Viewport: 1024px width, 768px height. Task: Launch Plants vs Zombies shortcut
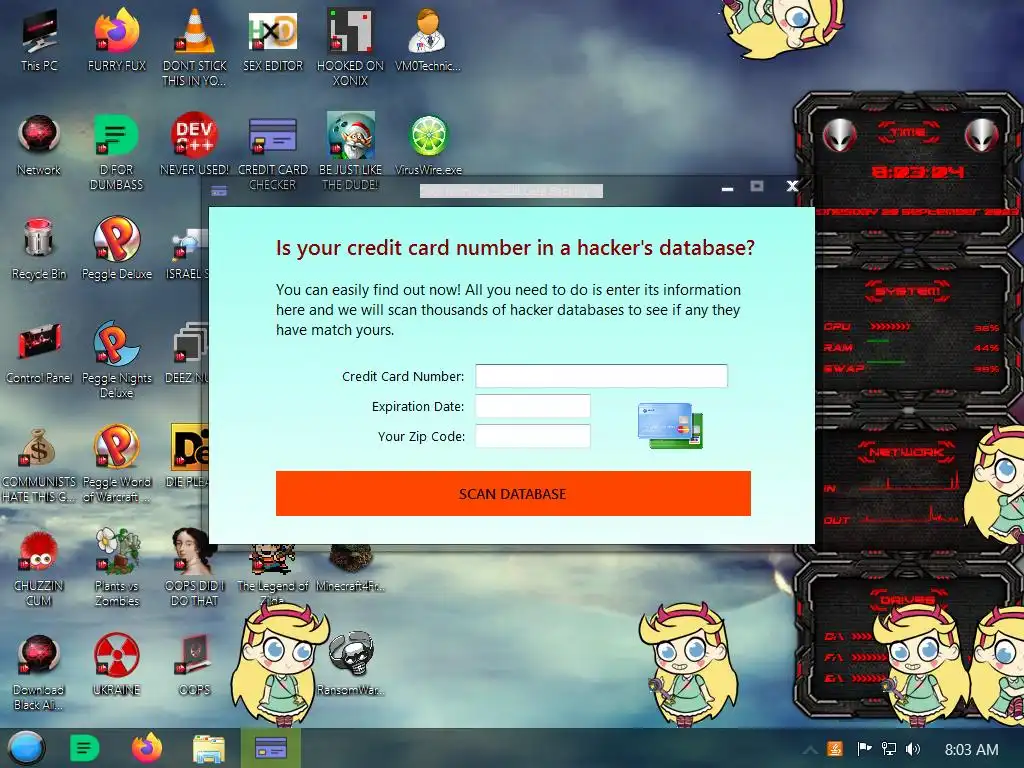[x=117, y=567]
